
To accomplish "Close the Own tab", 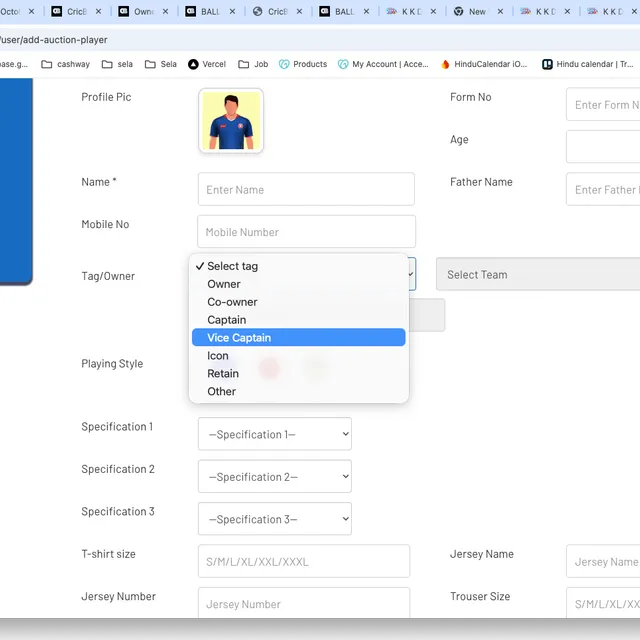I will [165, 11].
